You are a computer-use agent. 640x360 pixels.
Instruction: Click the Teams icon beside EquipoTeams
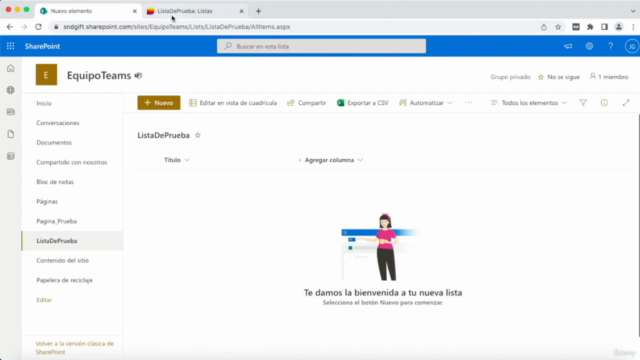pos(138,76)
